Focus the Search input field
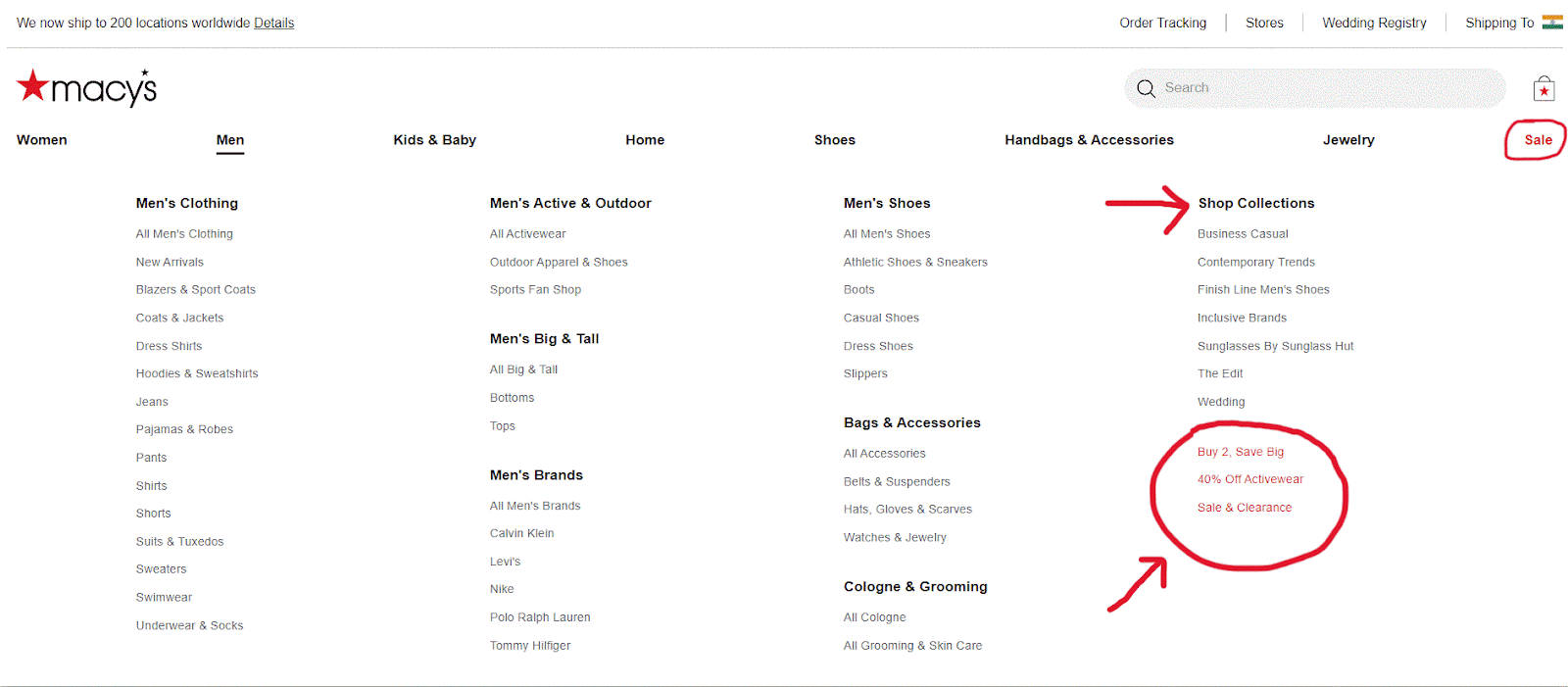 pos(1314,88)
